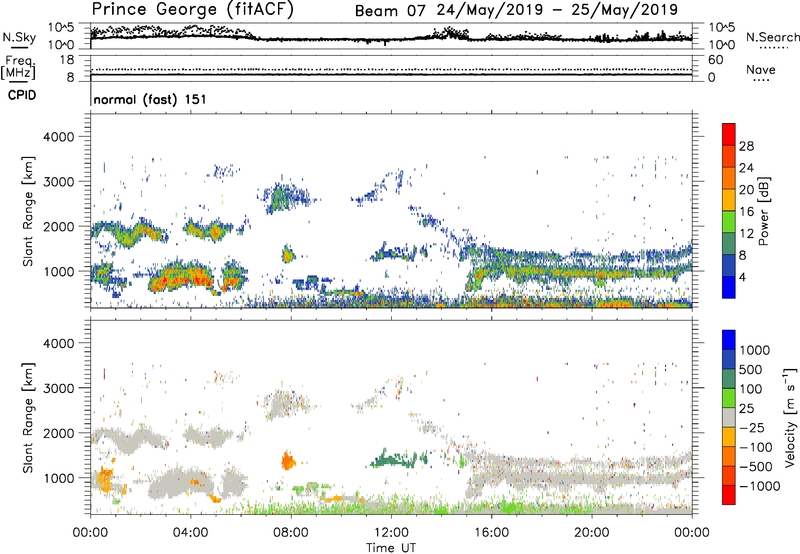Click the "08:00" time tick label
The height and width of the screenshot is (554, 800).
click(x=291, y=533)
